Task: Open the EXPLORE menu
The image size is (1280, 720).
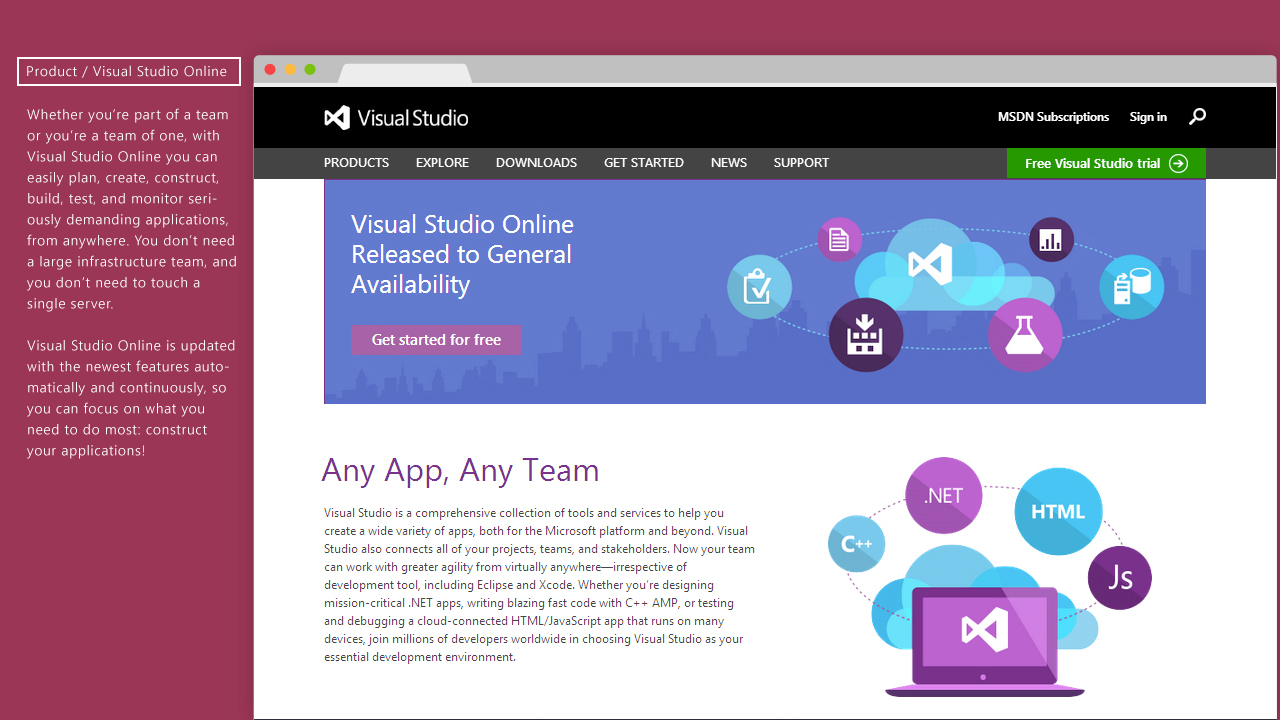Action: (x=442, y=163)
